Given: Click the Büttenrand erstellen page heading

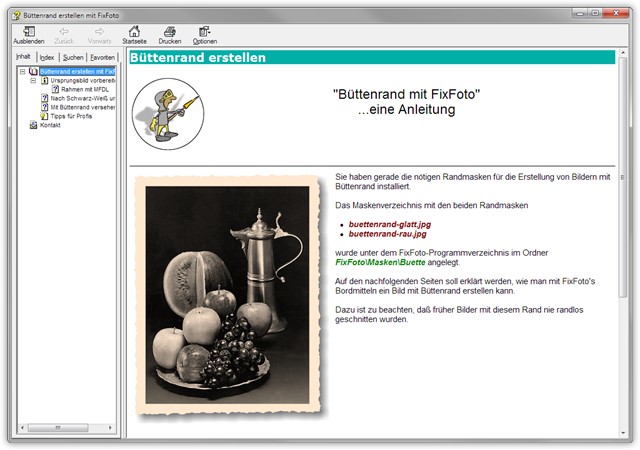Looking at the screenshot, I should pyautogui.click(x=198, y=58).
